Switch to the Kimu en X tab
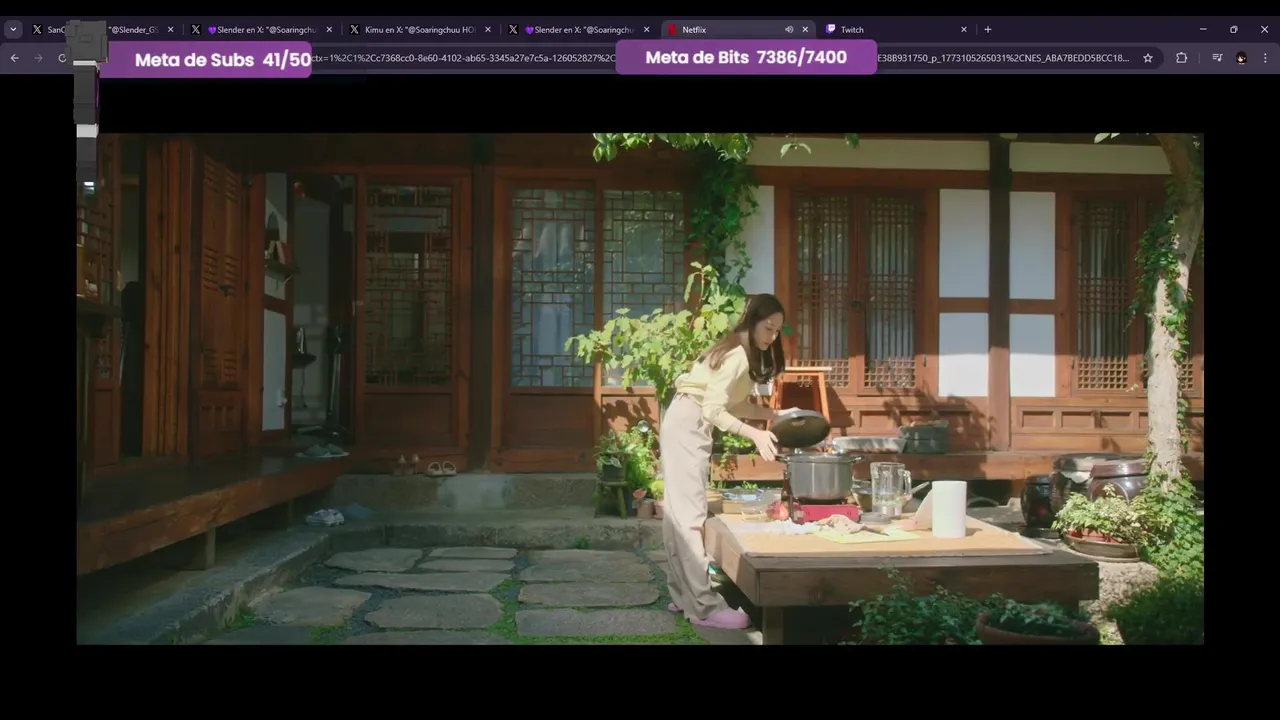This screenshot has width=1280, height=720. pos(421,29)
